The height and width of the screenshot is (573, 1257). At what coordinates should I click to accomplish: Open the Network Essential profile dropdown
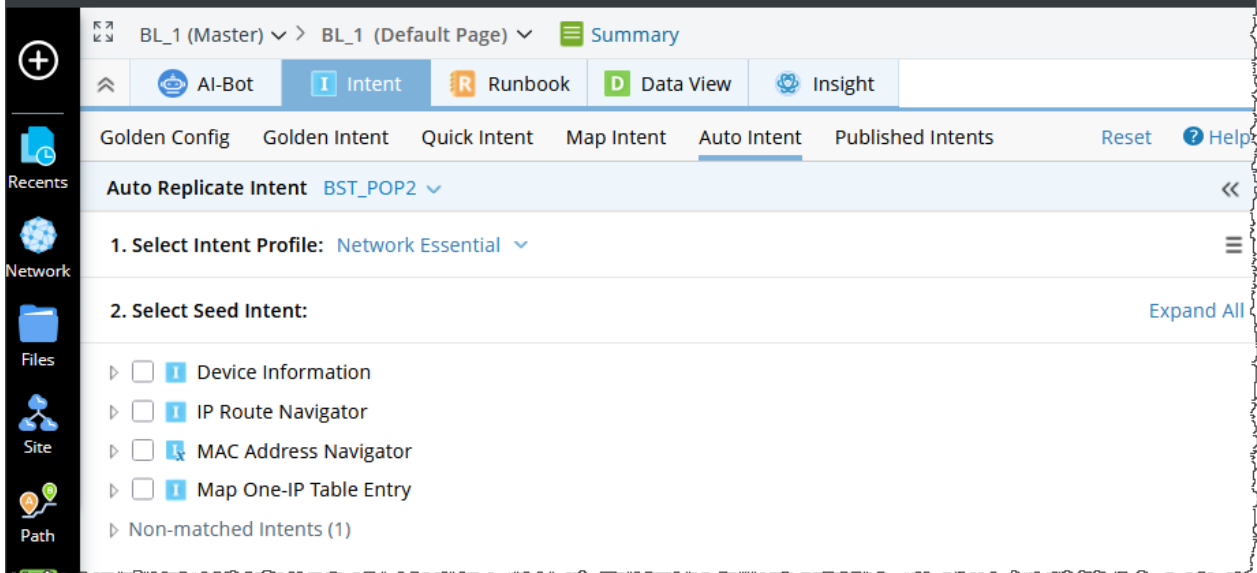coord(432,245)
